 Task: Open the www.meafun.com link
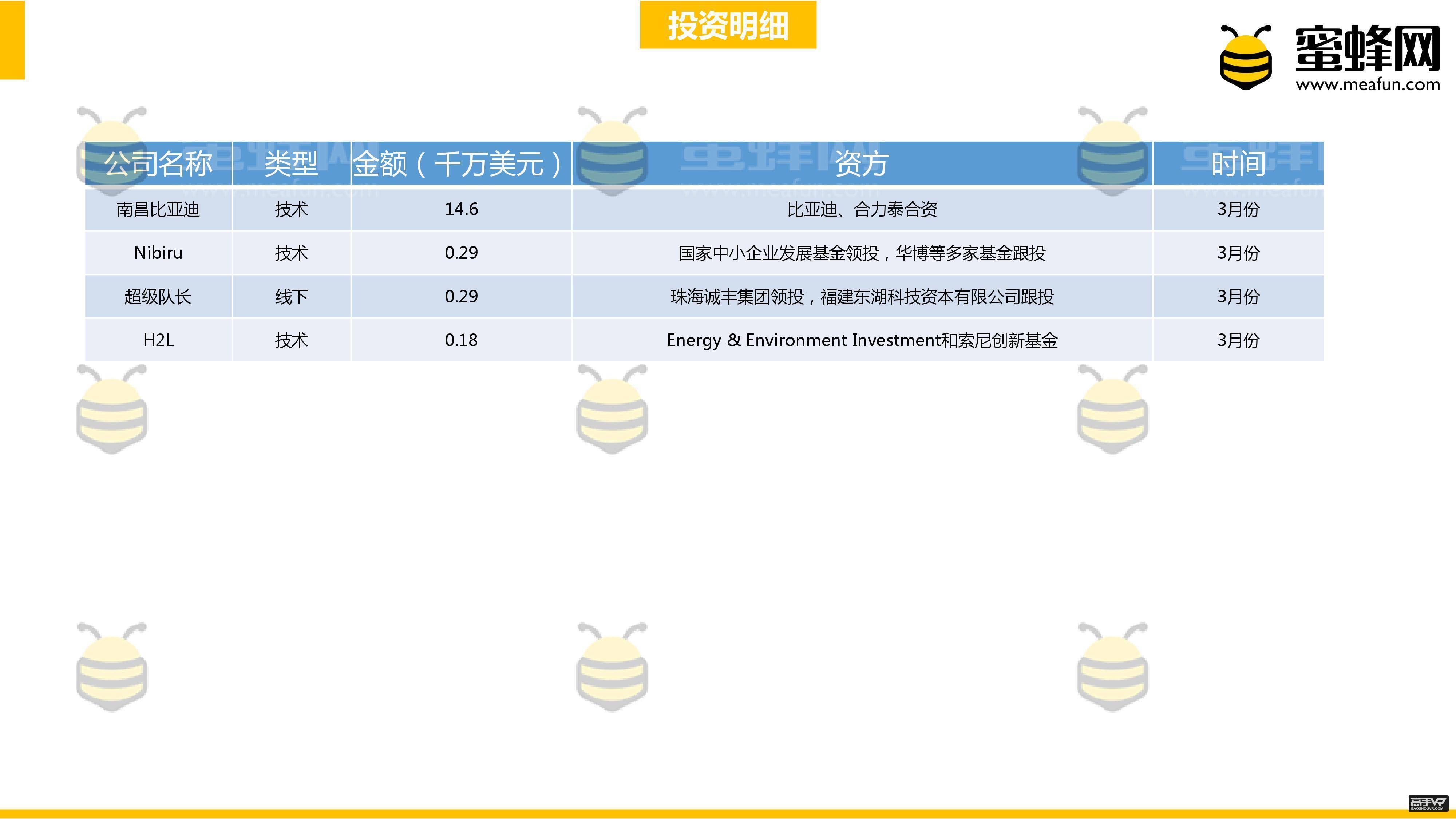click(x=1368, y=85)
